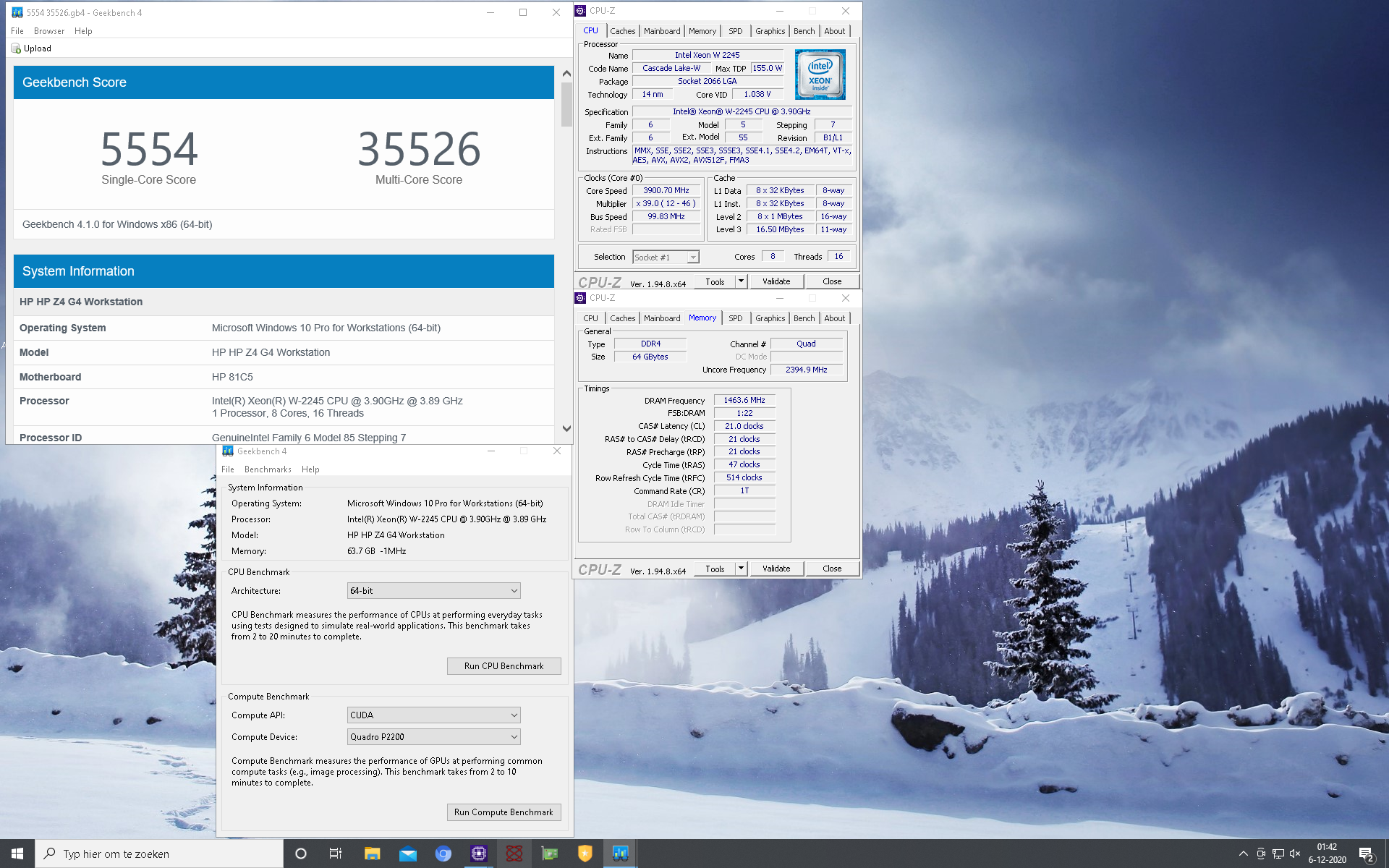Switch to About tab in upper CPU-Z
The height and width of the screenshot is (868, 1389).
point(835,31)
